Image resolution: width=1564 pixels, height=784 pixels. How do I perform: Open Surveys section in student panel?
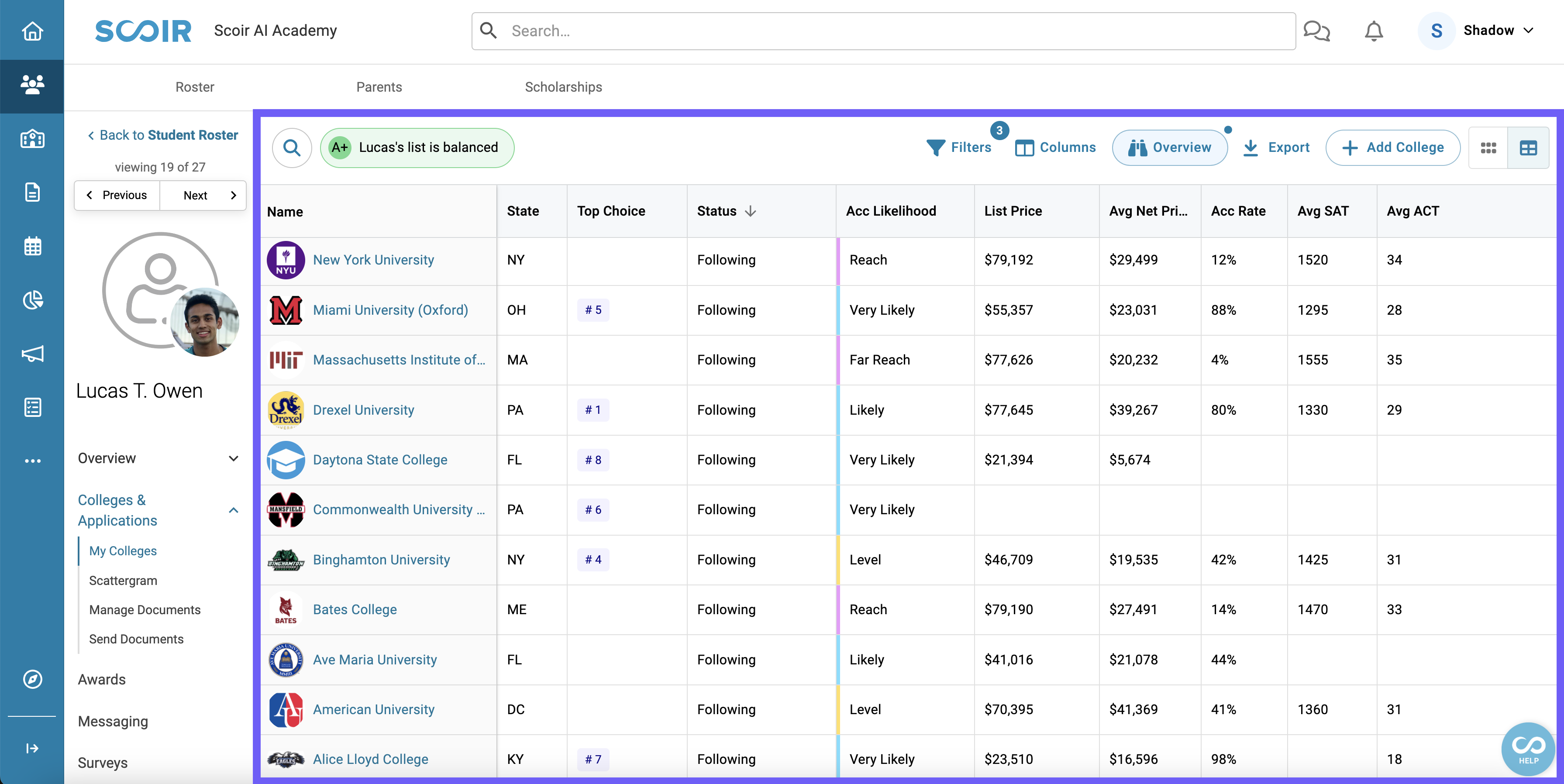point(103,763)
